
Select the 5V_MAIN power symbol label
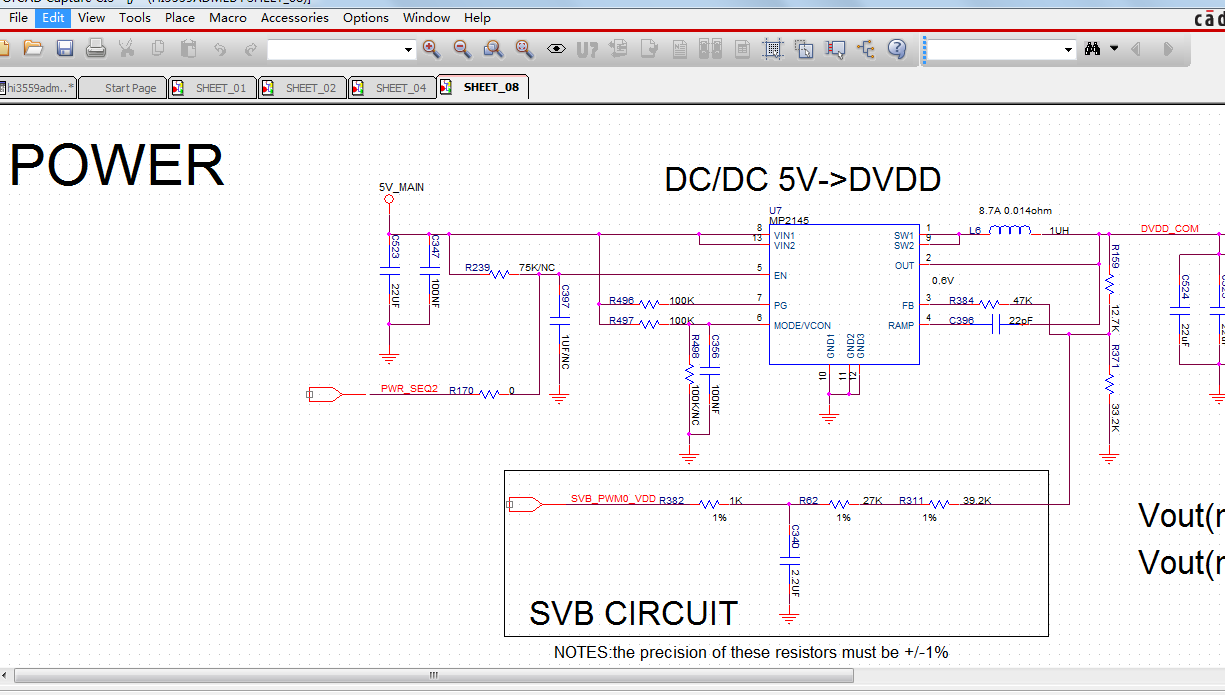(401, 187)
